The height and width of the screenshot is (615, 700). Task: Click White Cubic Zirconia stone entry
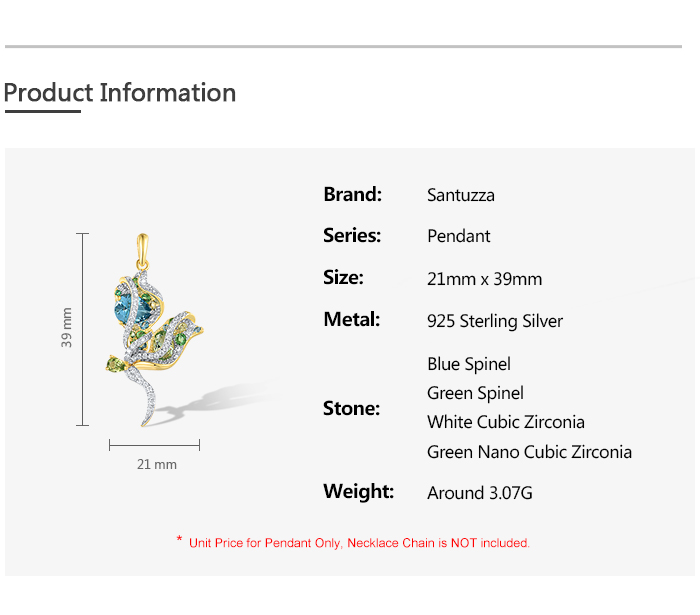click(x=505, y=422)
